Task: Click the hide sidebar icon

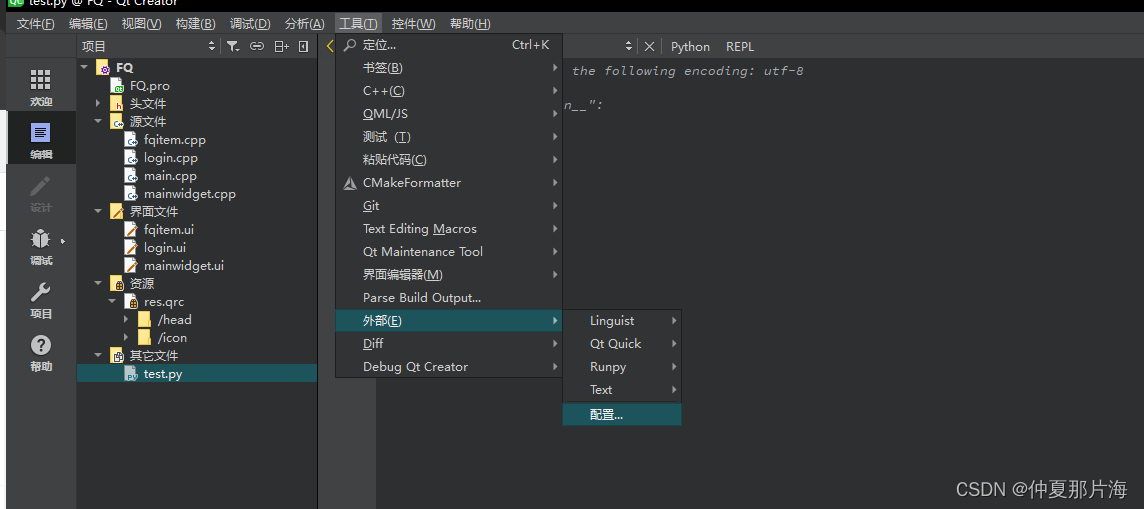Action: coord(304,47)
